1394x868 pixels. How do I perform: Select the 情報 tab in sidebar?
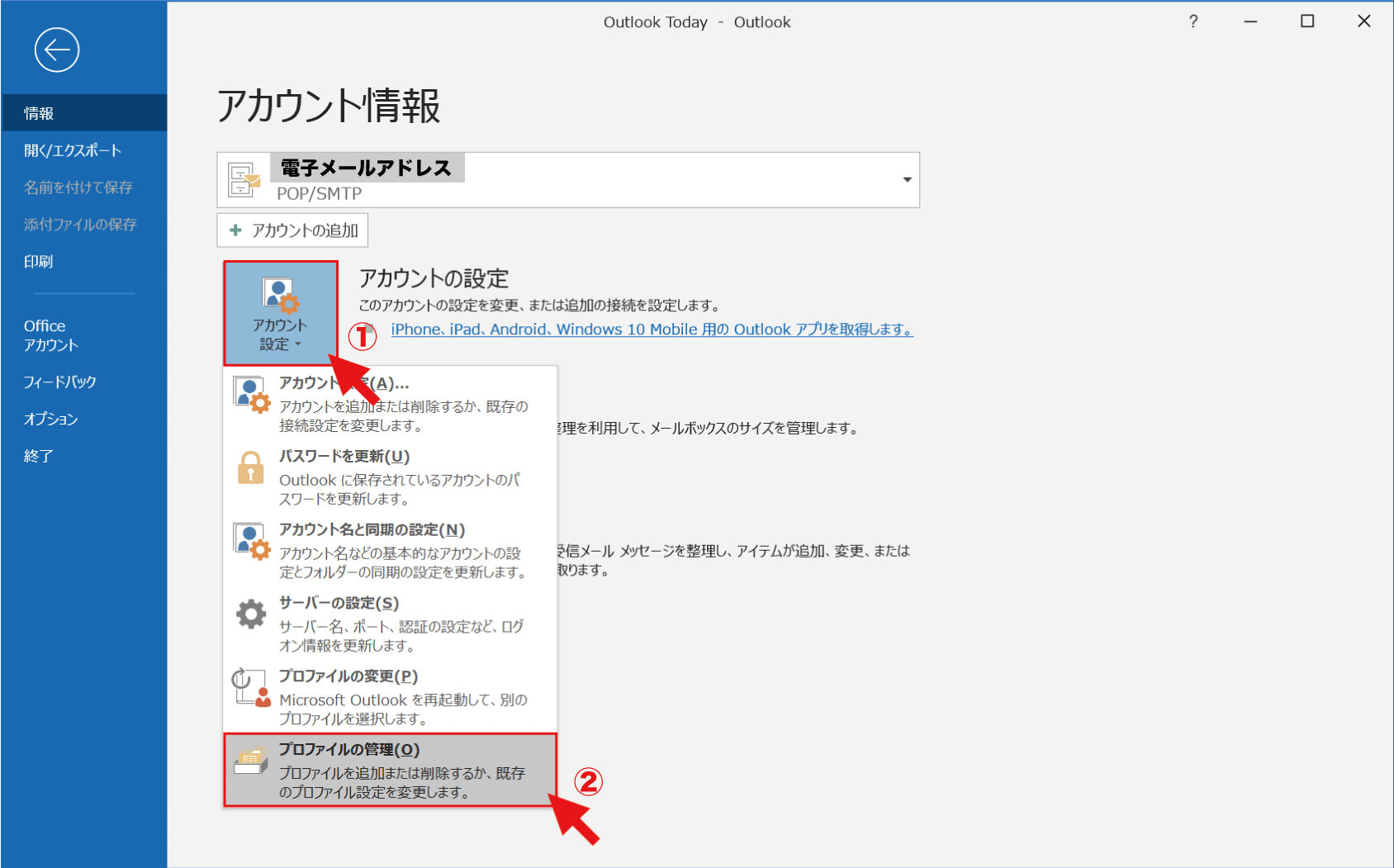point(39,113)
